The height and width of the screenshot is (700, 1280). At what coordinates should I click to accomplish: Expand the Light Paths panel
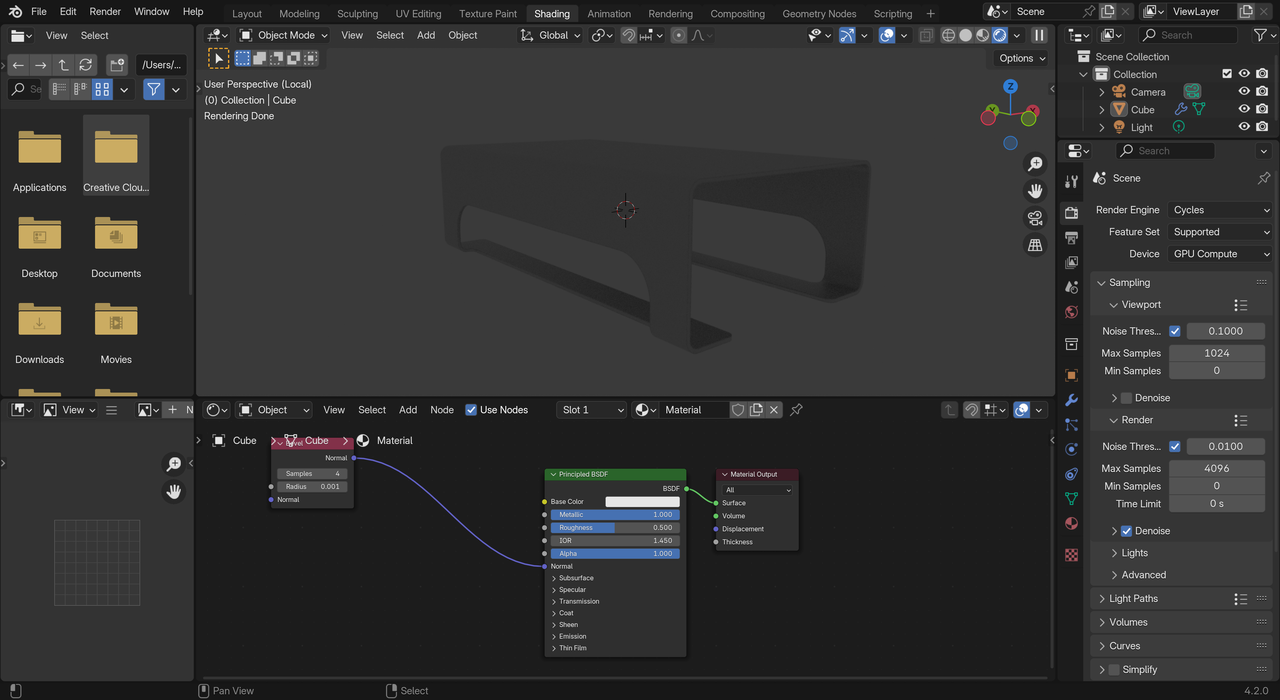(1133, 599)
